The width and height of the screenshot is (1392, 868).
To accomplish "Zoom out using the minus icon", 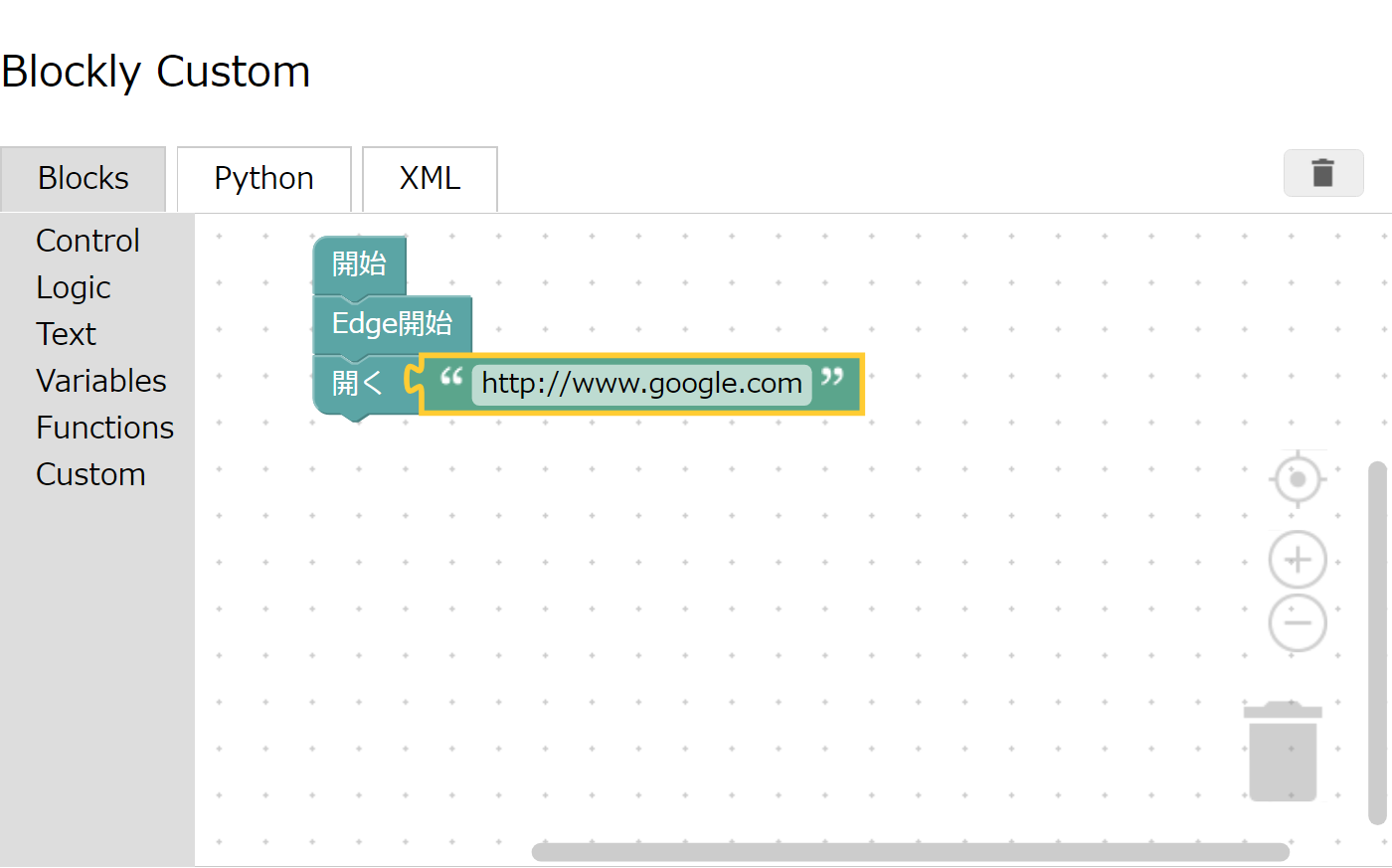I will pos(1298,622).
